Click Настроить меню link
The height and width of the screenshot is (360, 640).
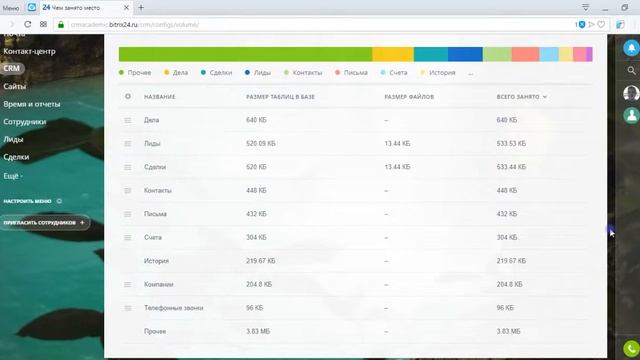pyautogui.click(x=27, y=201)
